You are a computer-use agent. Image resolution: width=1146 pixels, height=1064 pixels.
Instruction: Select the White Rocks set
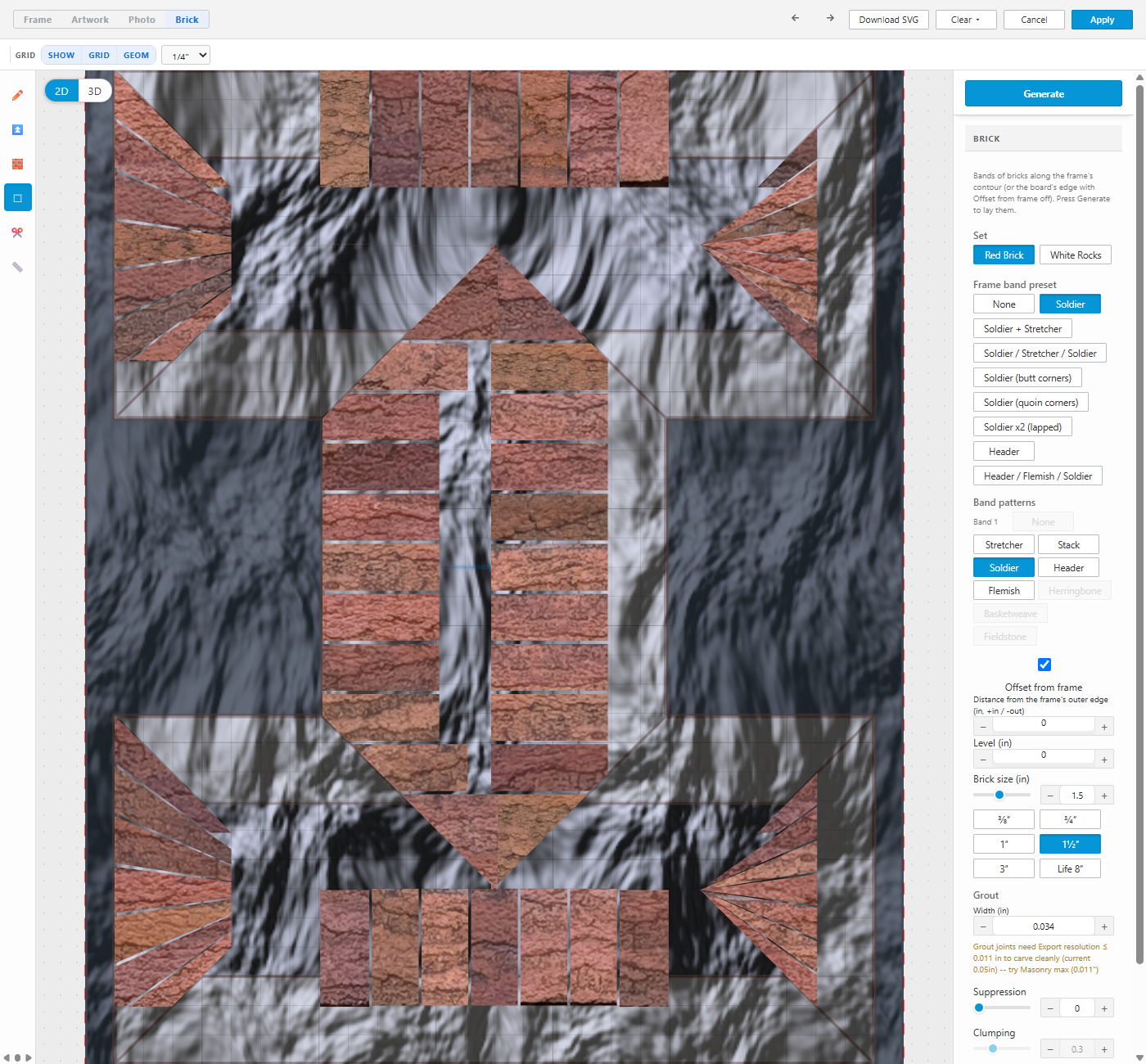point(1076,255)
